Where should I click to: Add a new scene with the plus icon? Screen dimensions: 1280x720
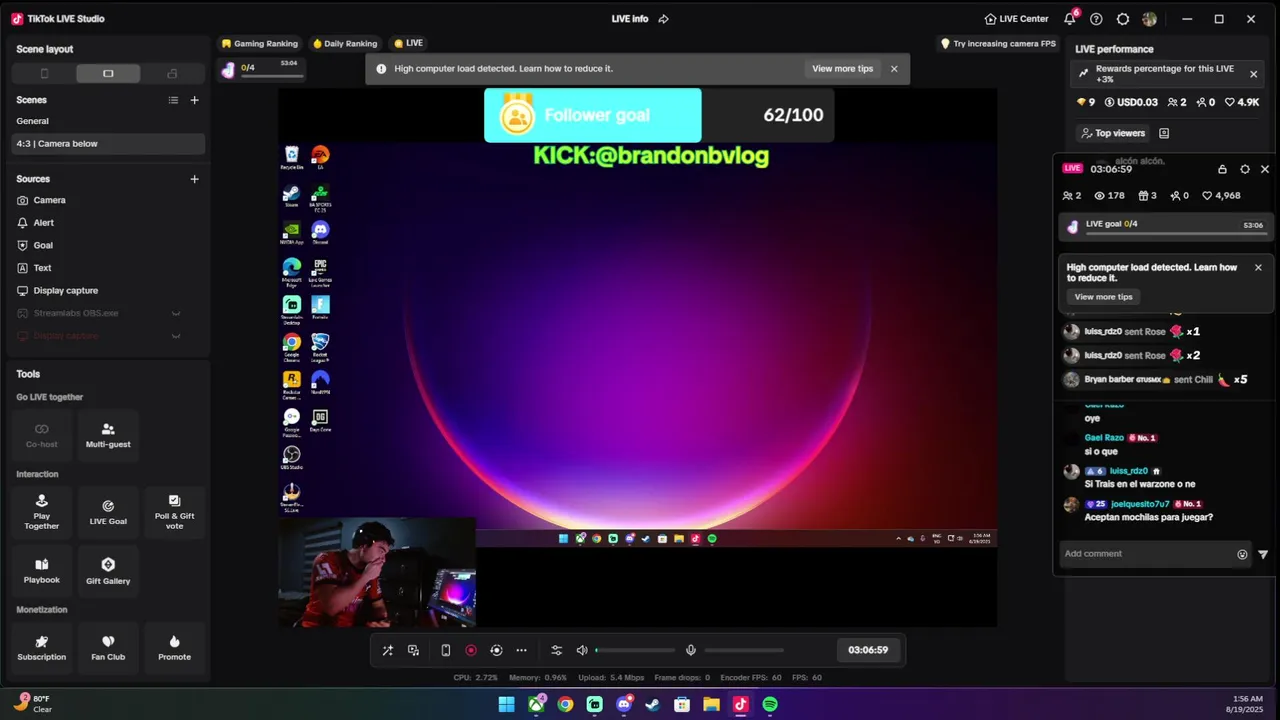pyautogui.click(x=194, y=100)
